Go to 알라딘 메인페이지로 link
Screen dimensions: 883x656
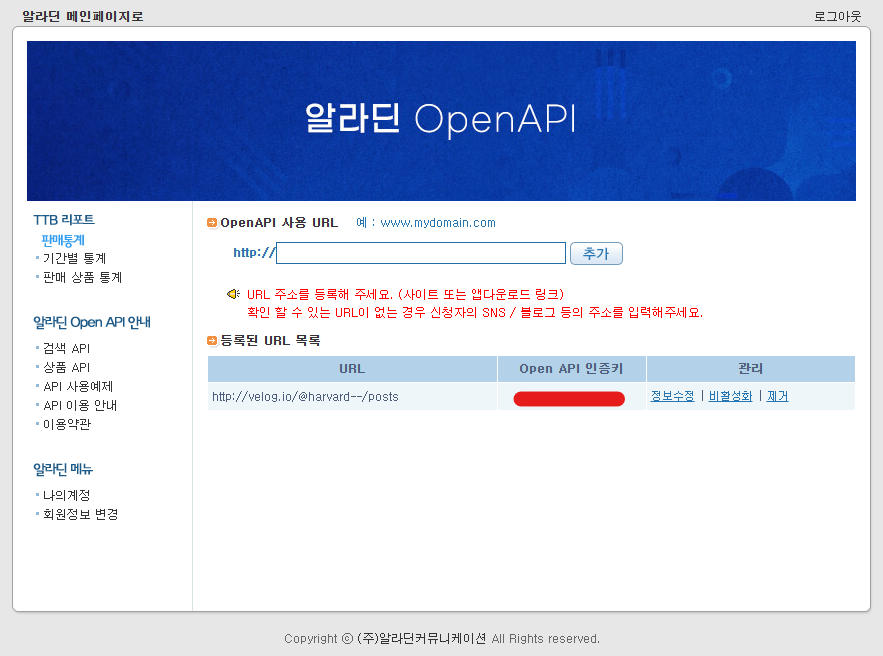[83, 16]
